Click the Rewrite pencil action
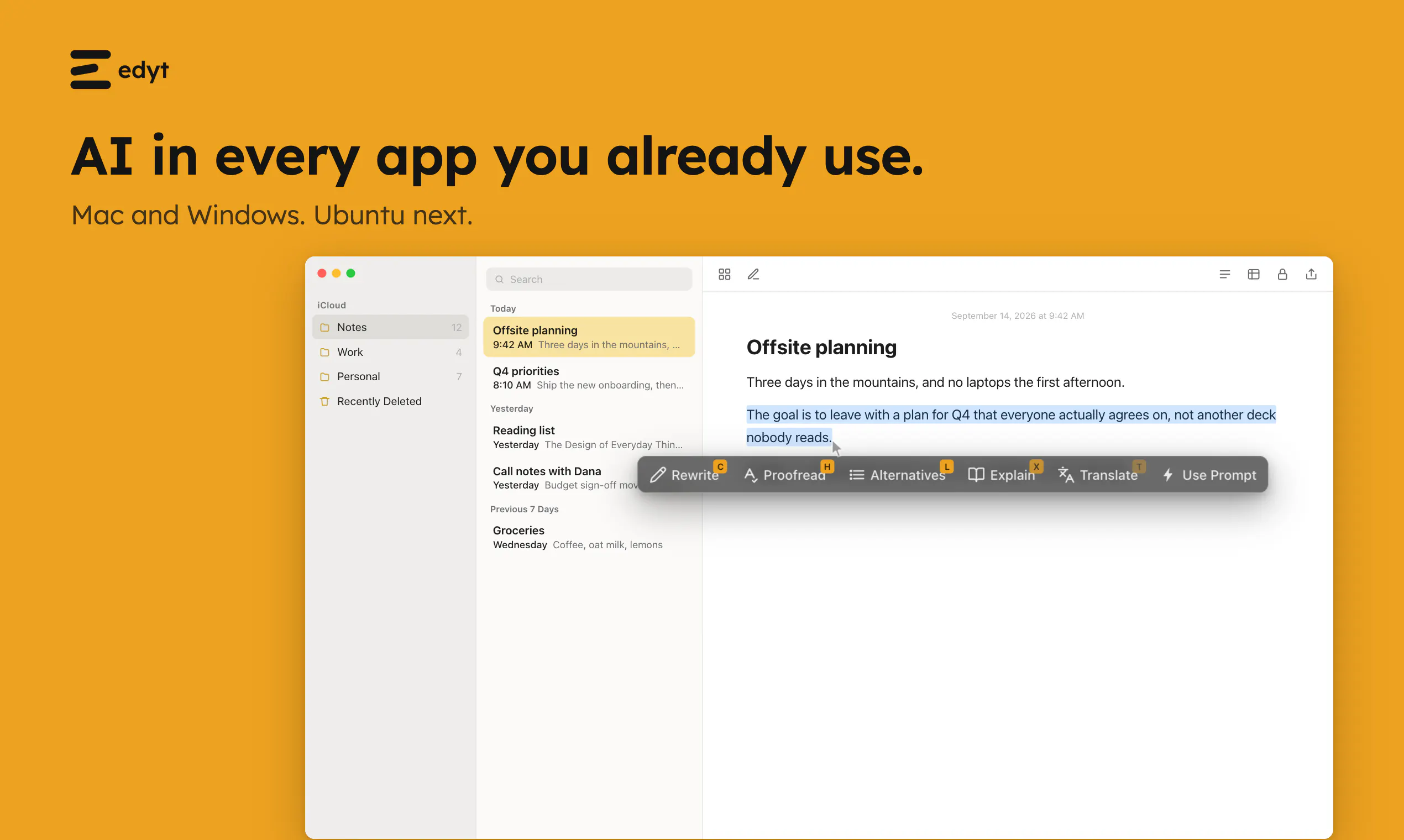1404x840 pixels. pyautogui.click(x=684, y=475)
